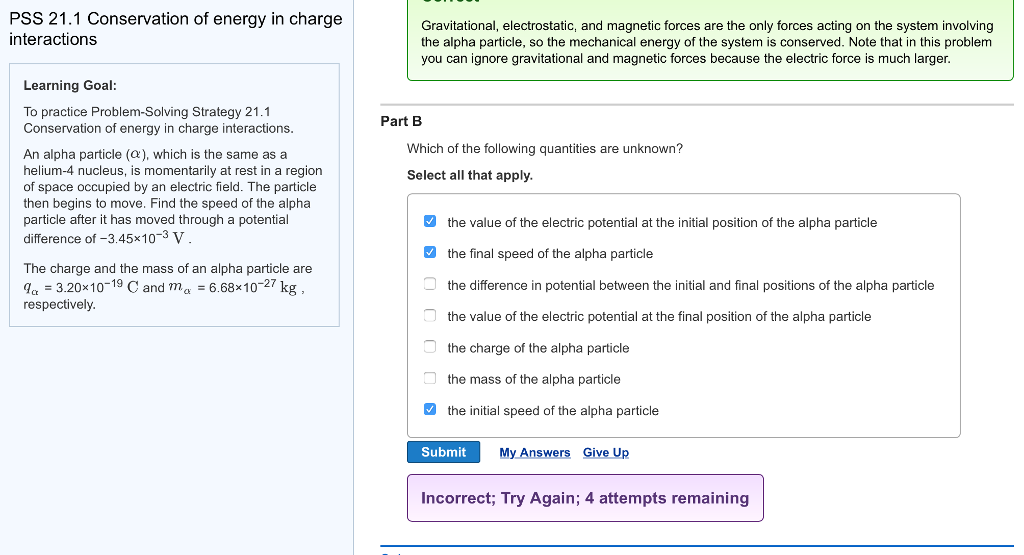Click the potential difference value −3.45×10⁻³ V
The width and height of the screenshot is (1024, 555).
click(x=141, y=239)
